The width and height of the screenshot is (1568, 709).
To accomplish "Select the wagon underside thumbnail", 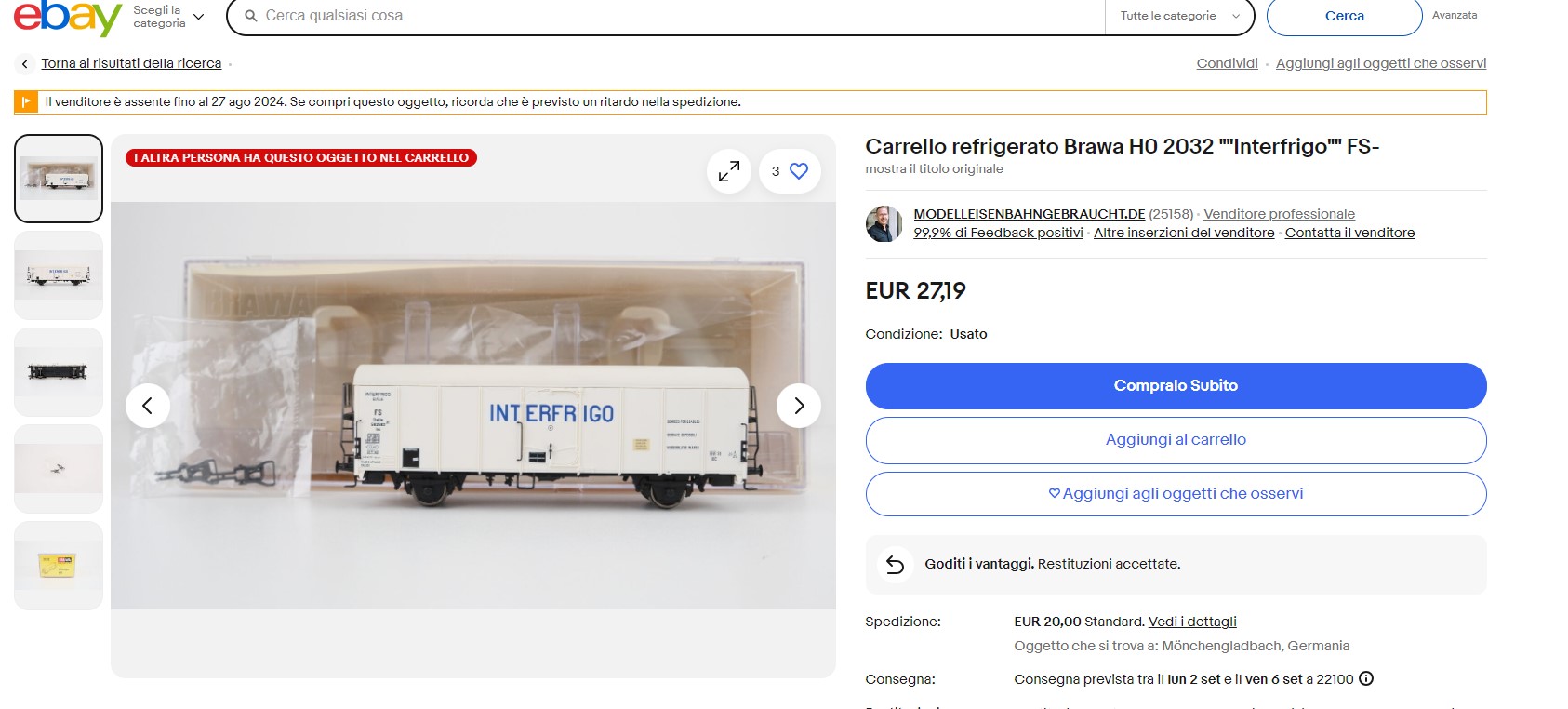I will pos(59,372).
